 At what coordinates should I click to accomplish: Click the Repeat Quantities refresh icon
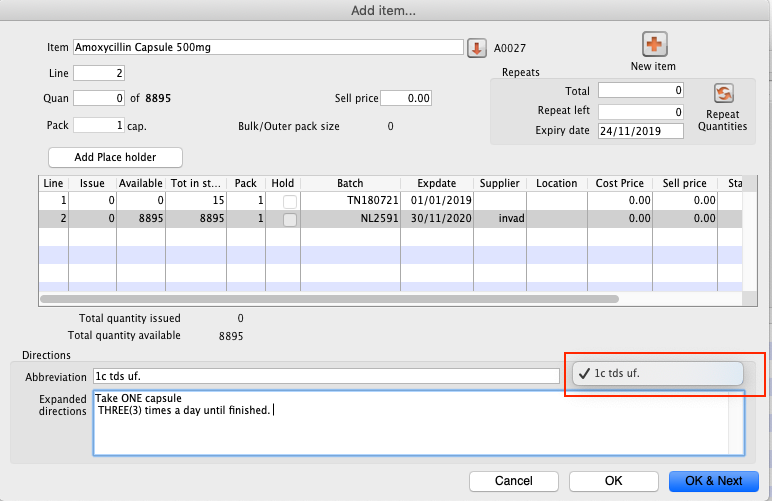point(724,93)
